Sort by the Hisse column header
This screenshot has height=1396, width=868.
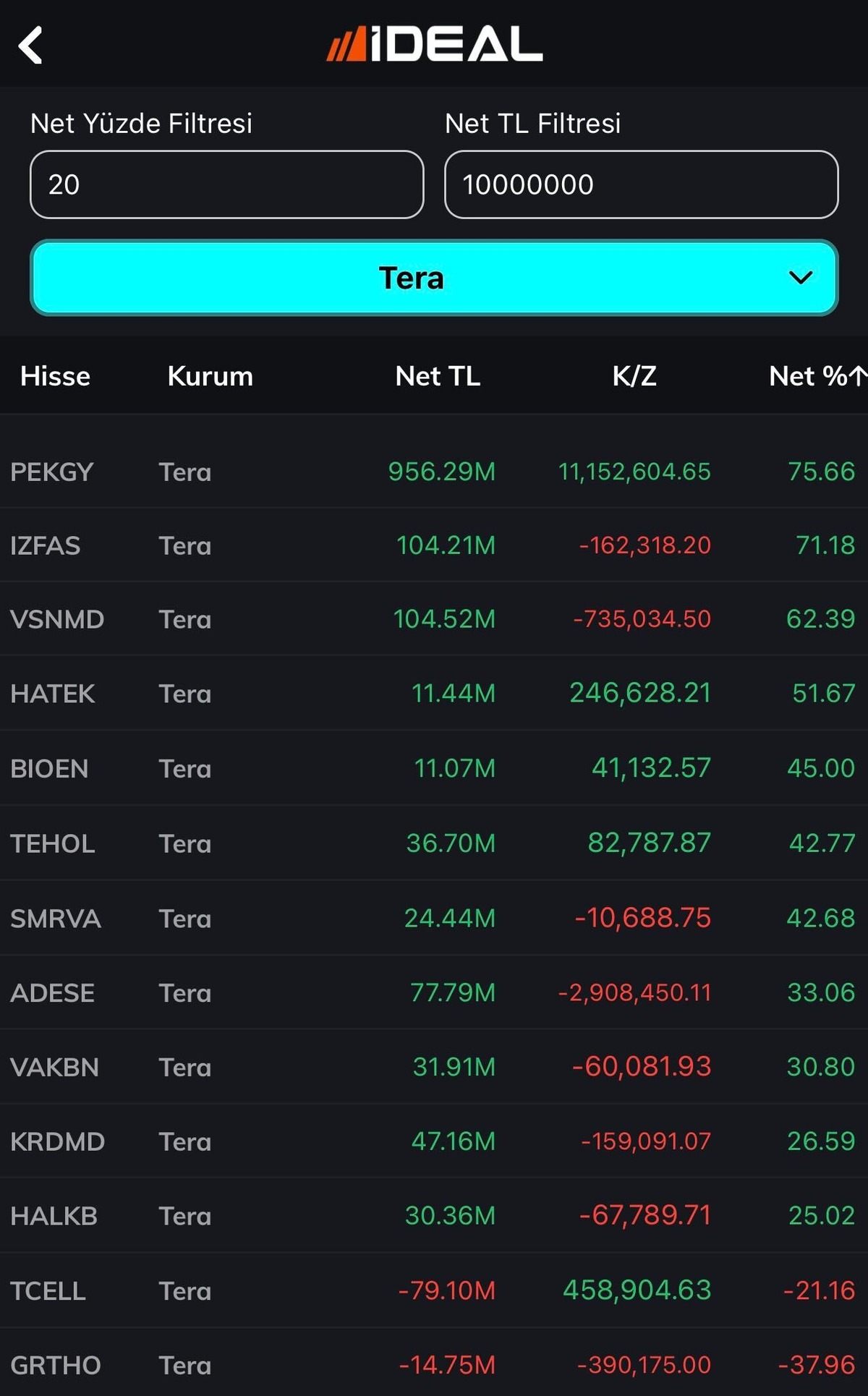click(55, 376)
